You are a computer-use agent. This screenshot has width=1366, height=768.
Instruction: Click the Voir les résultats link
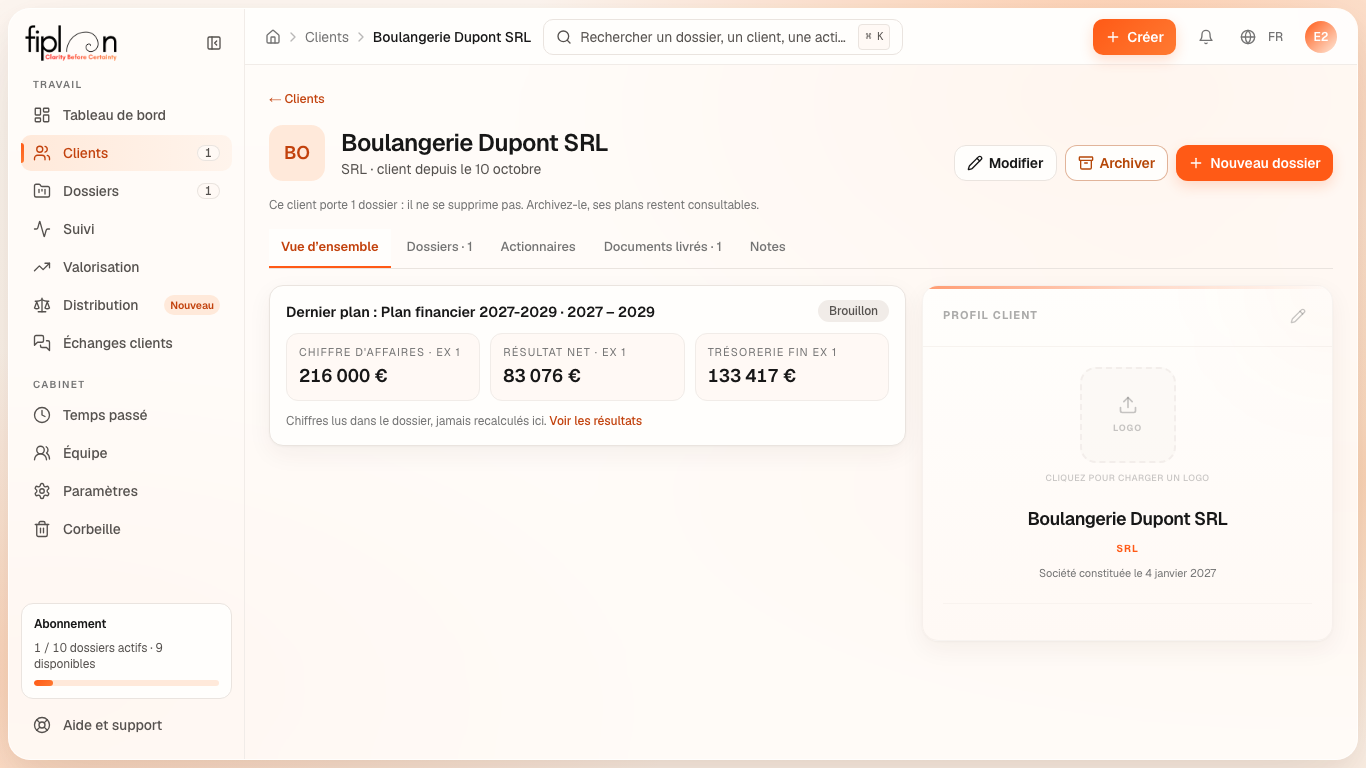pyautogui.click(x=595, y=421)
